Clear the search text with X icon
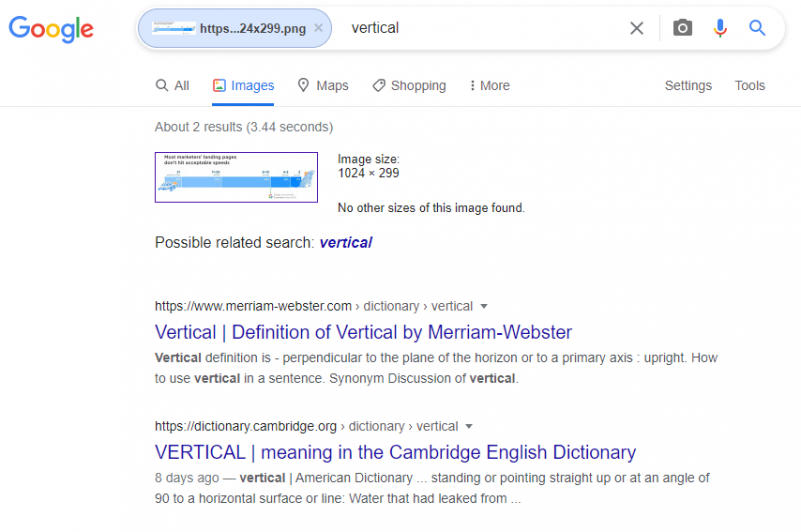 point(637,28)
